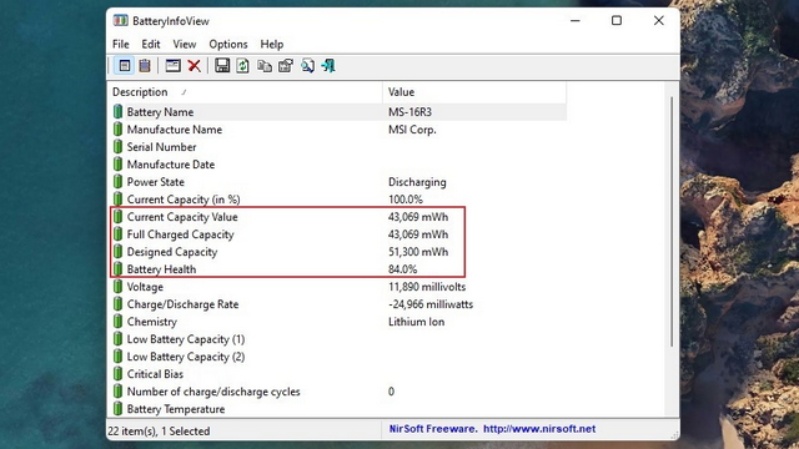Click the Find magnifier toolbar icon
Image resolution: width=799 pixels, height=449 pixels.
pyautogui.click(x=307, y=66)
